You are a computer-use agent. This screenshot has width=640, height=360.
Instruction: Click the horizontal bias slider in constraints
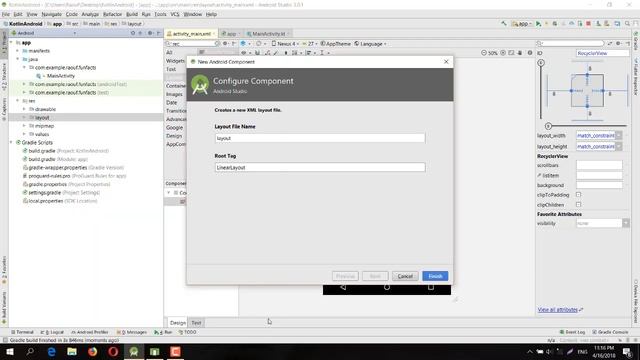[x=548, y=126]
